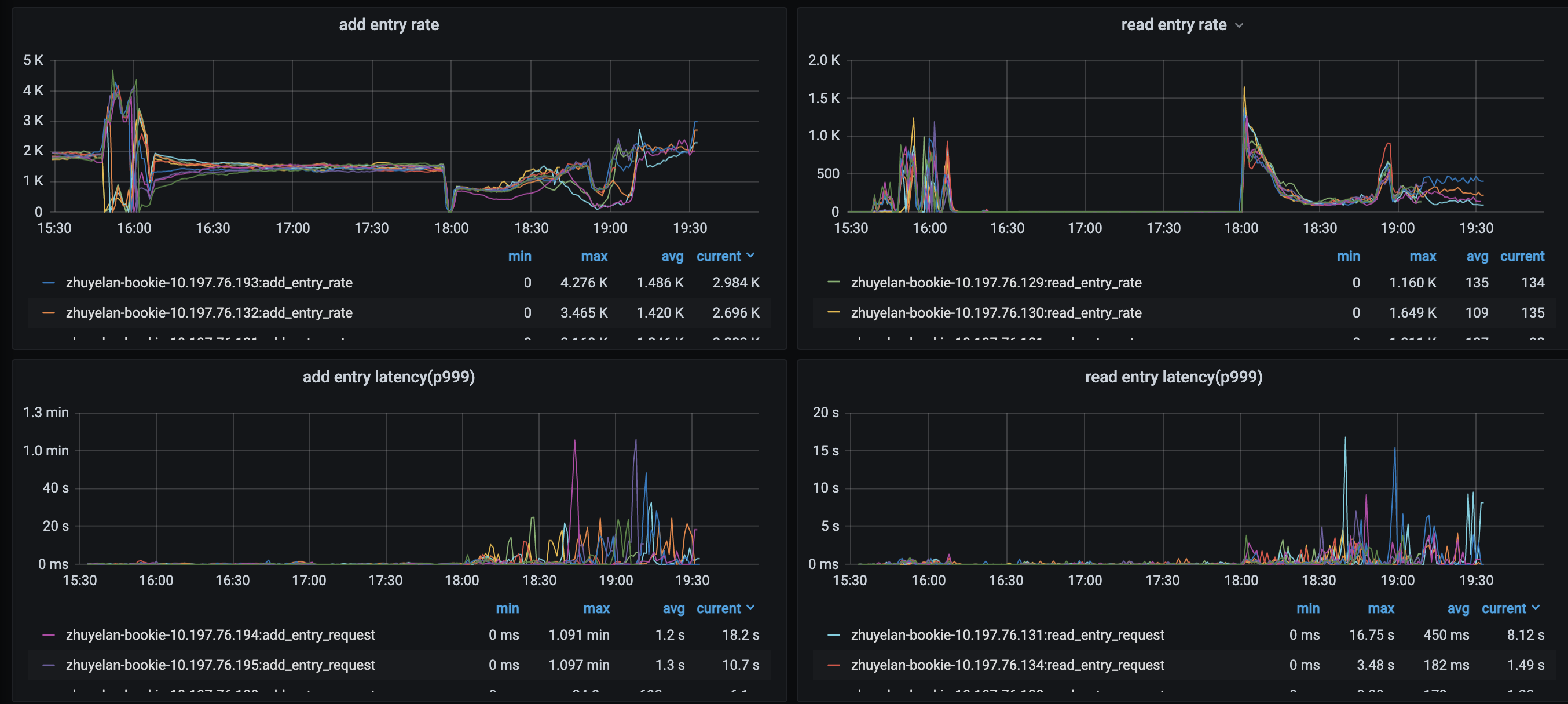The image size is (1568, 704).
Task: Sort add entry latency legend by current
Action: tap(718, 608)
